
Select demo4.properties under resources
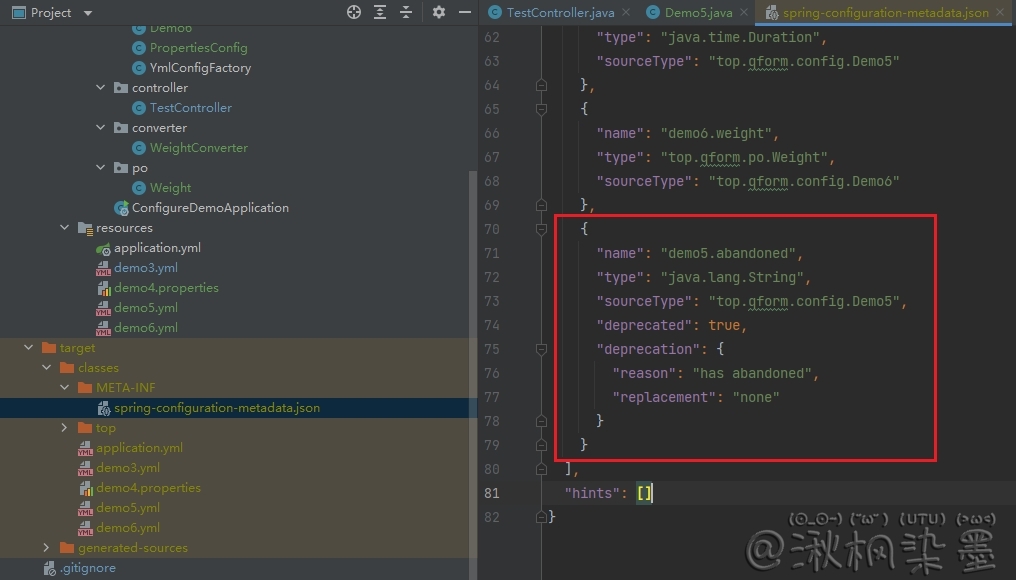pos(165,288)
